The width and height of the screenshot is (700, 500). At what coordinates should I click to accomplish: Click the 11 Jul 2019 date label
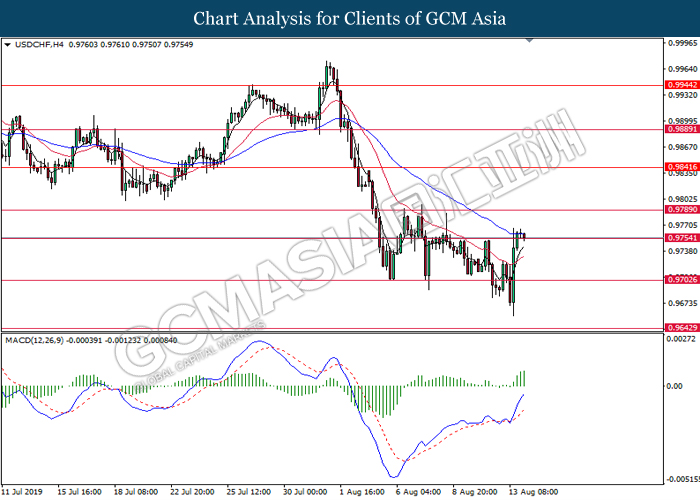coord(22,492)
